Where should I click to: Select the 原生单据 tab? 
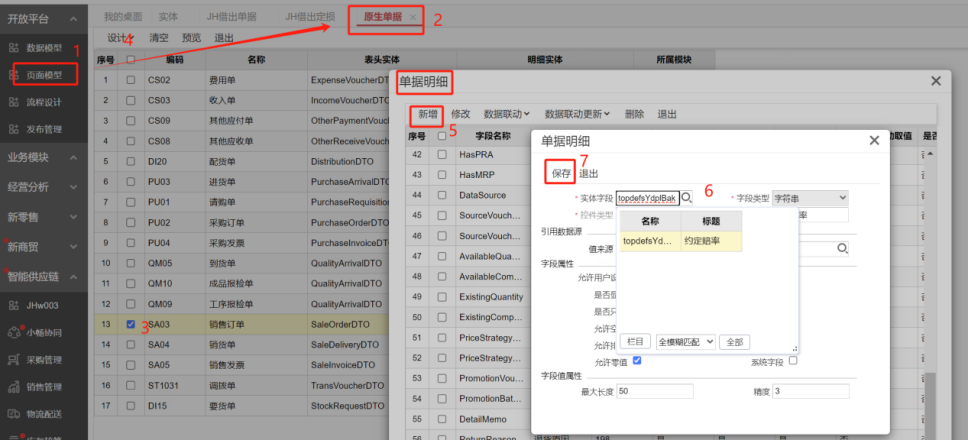[x=383, y=17]
